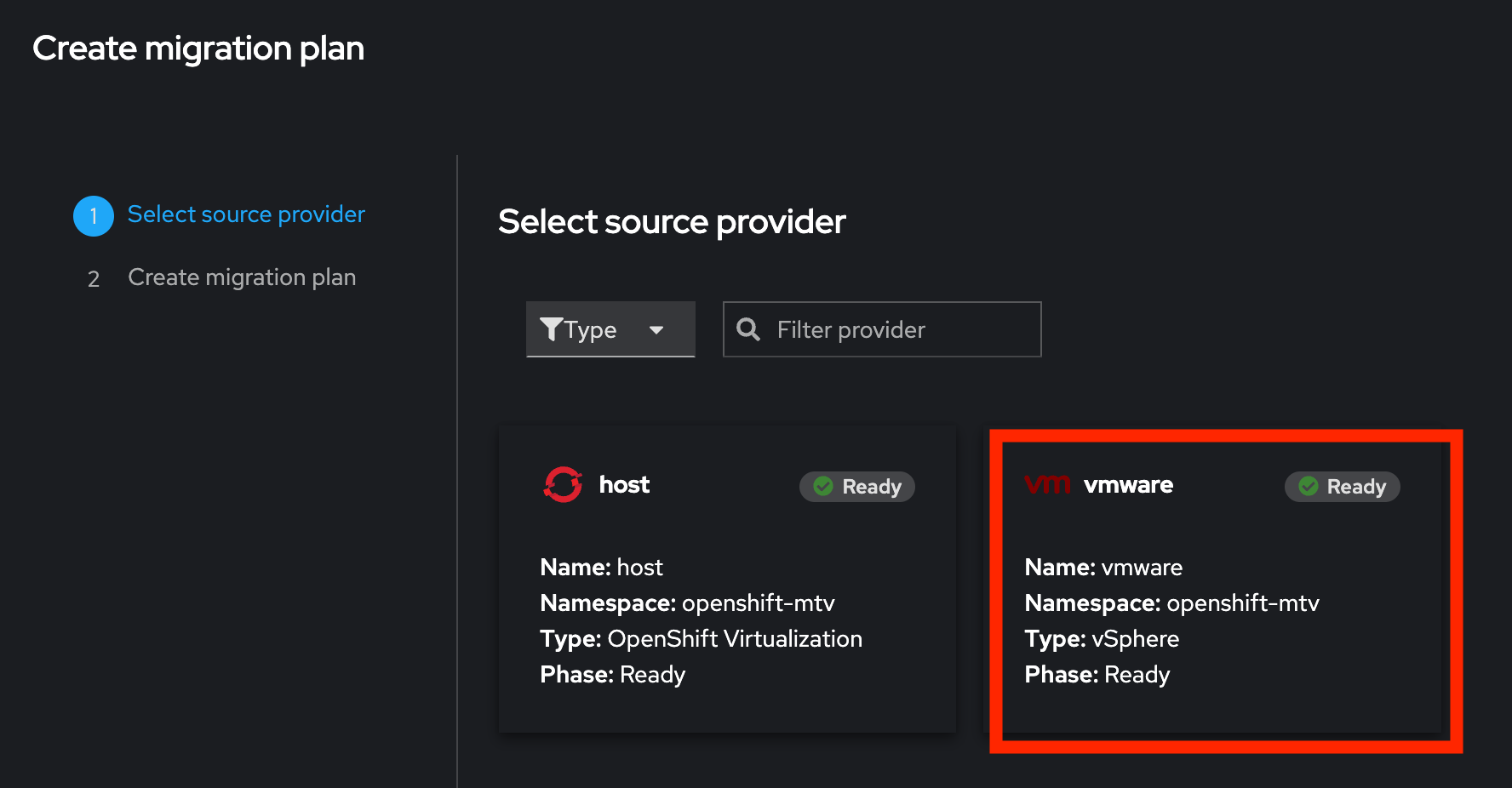Click the green check icon on host's Ready badge

point(822,487)
